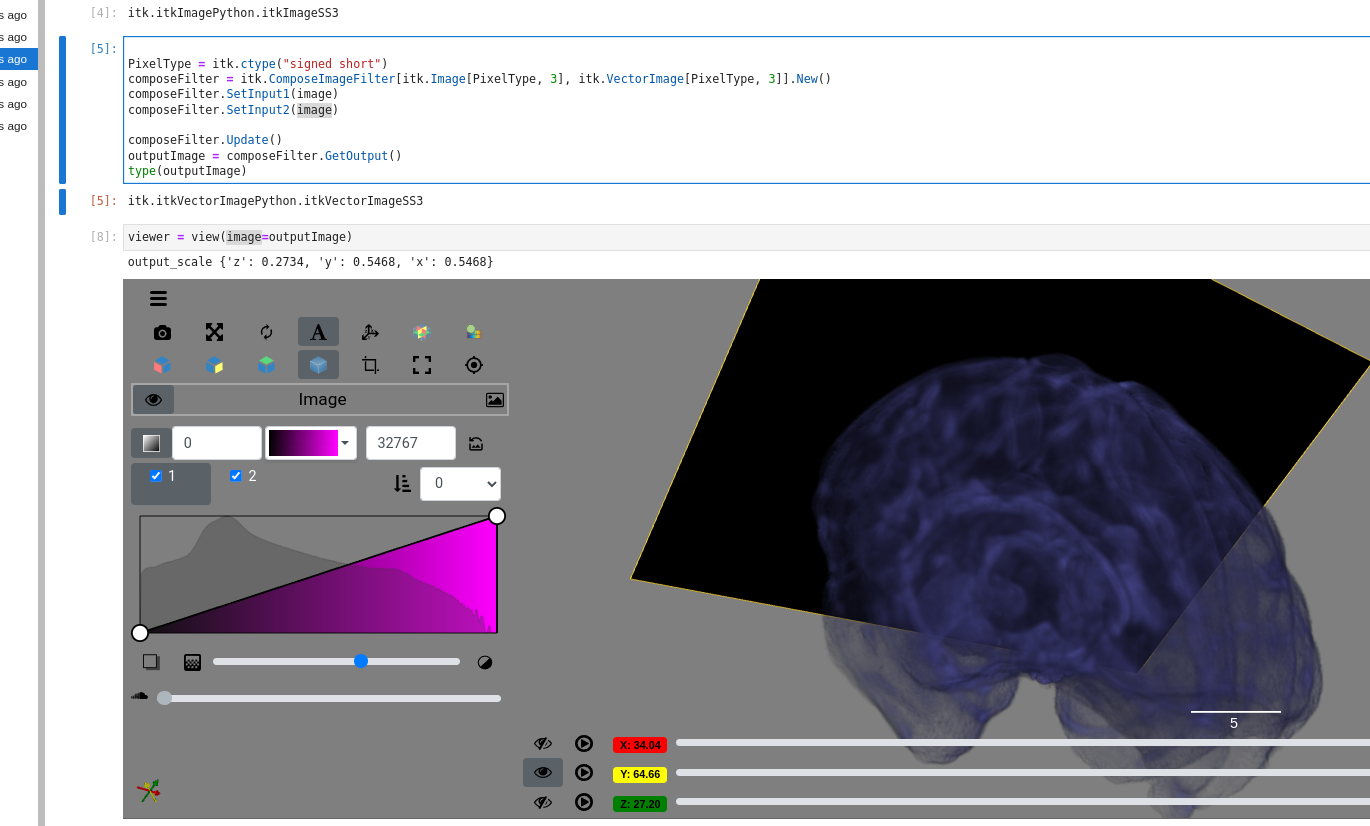Screen dimensions: 1370x826
Task: Open the hamburger menu in the viewer
Action: (x=158, y=298)
